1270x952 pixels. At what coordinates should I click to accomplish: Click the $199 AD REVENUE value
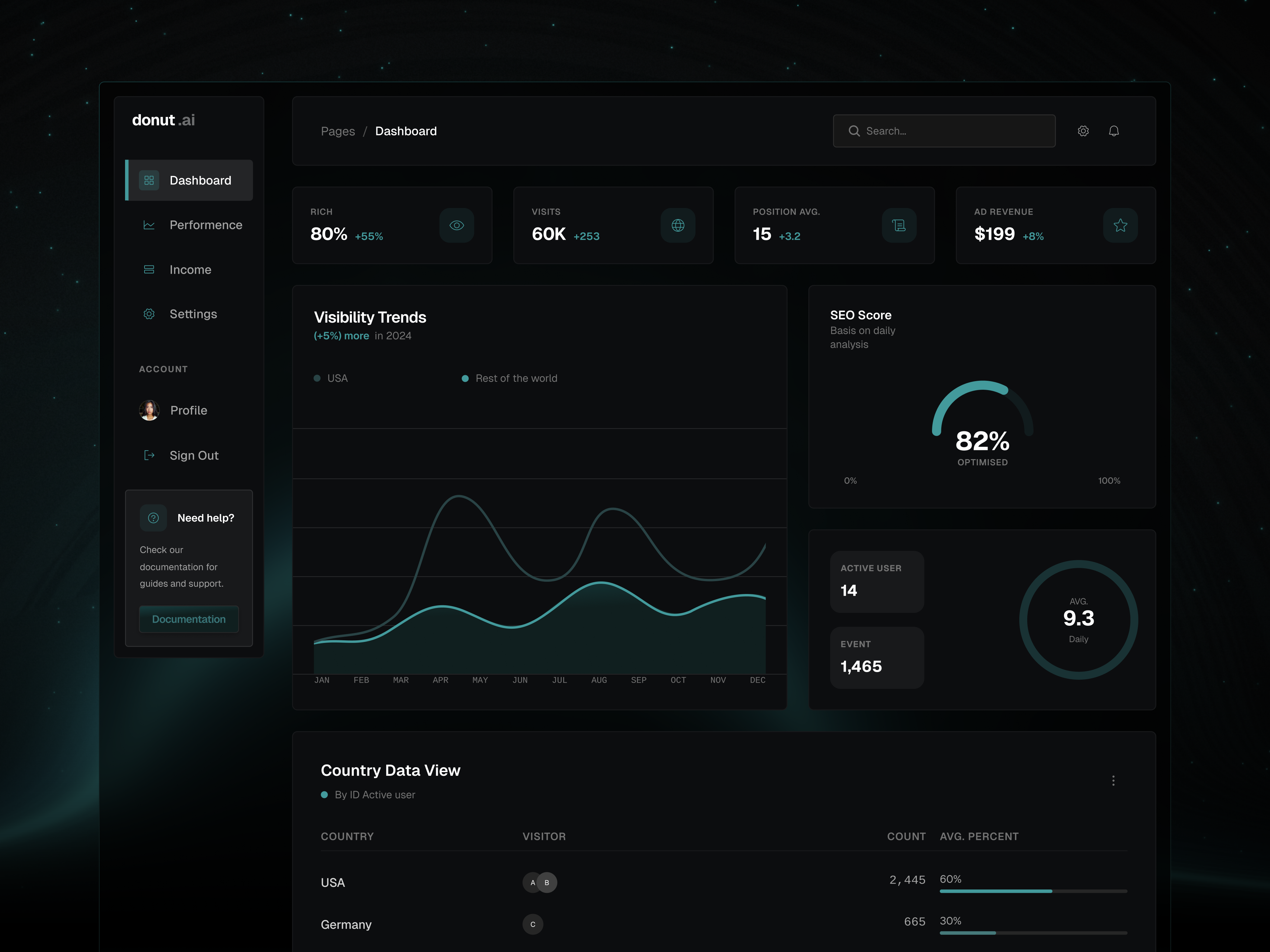pyautogui.click(x=995, y=234)
